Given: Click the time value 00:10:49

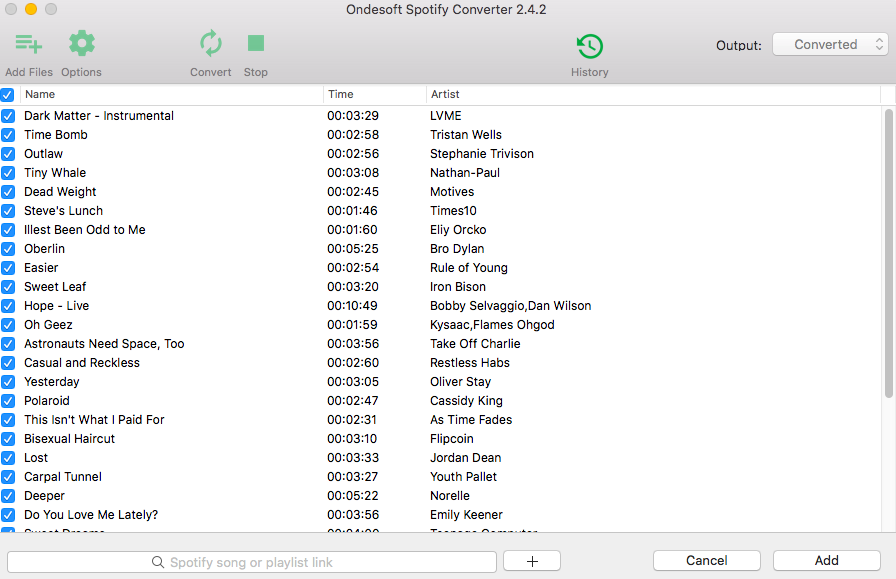Looking at the screenshot, I should (353, 306).
